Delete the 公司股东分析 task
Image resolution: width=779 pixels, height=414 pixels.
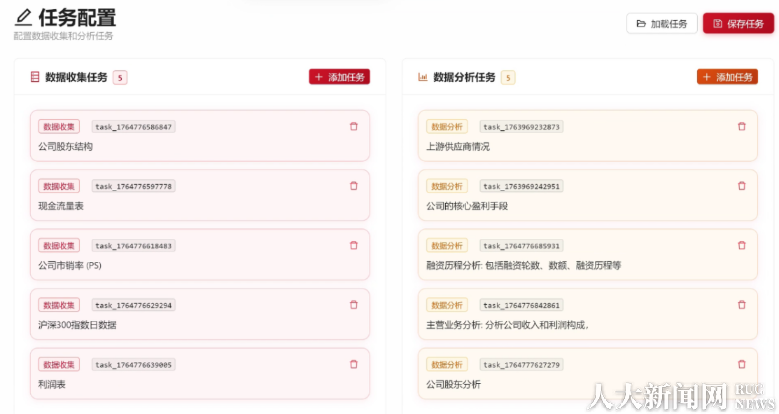[x=741, y=364]
